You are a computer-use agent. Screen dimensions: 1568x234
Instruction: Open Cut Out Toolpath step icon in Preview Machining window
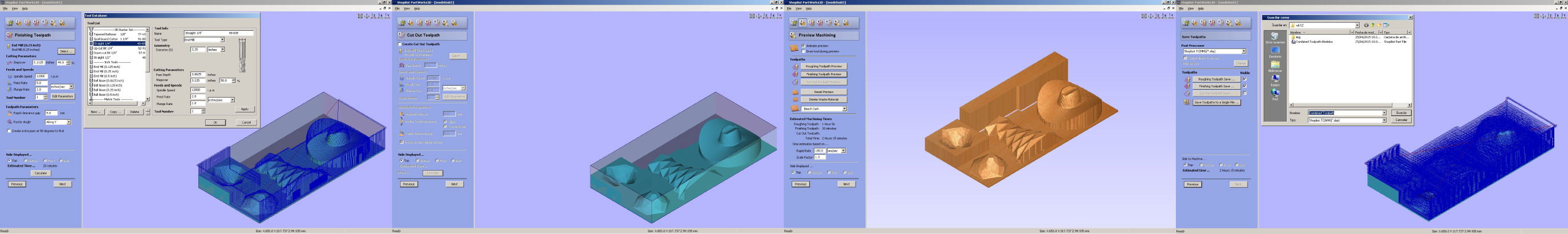pos(829,23)
